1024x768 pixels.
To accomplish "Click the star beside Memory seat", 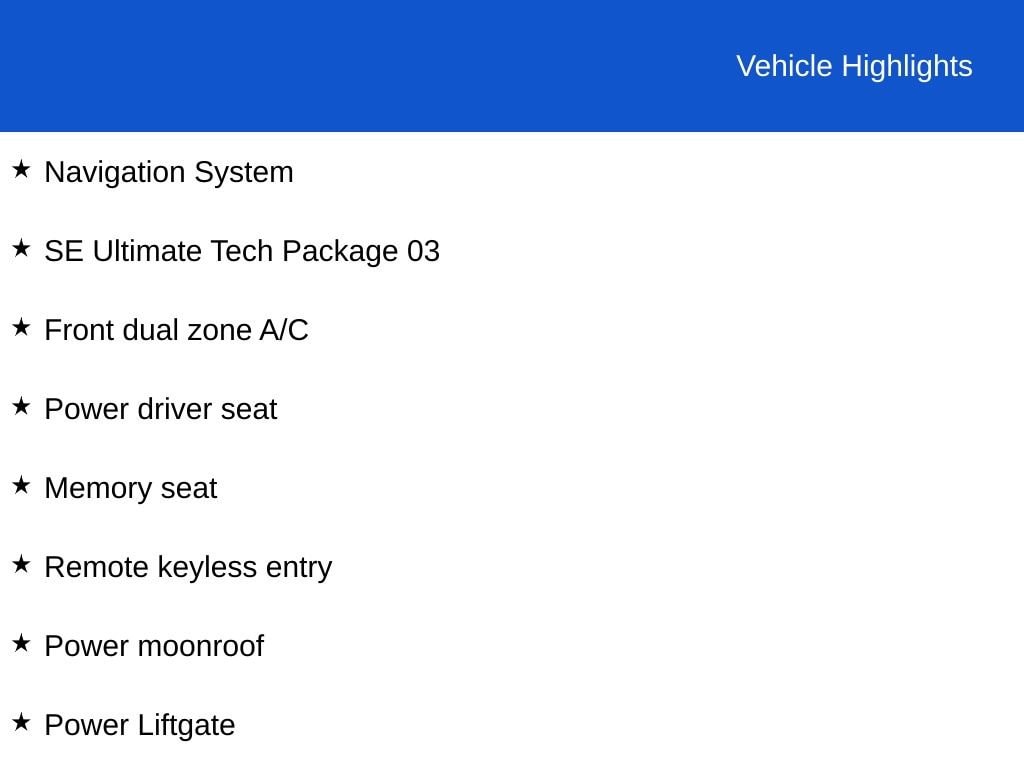I will click(21, 485).
